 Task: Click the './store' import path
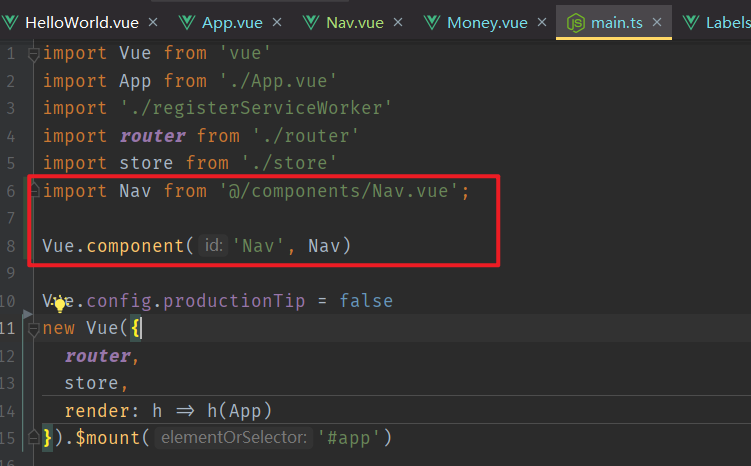pyautogui.click(x=289, y=163)
